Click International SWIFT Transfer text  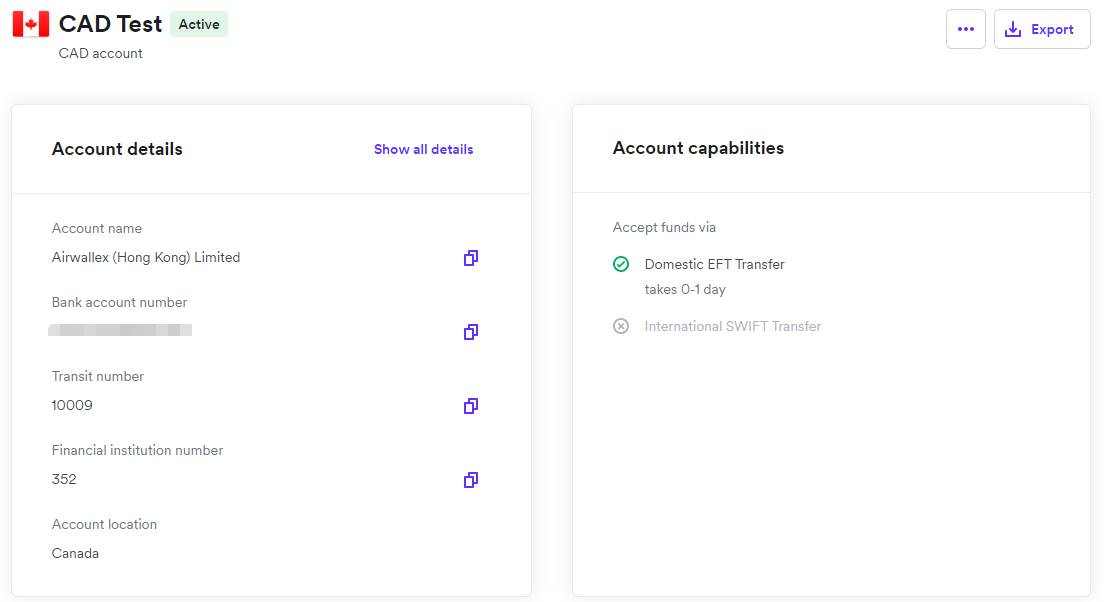coord(732,326)
